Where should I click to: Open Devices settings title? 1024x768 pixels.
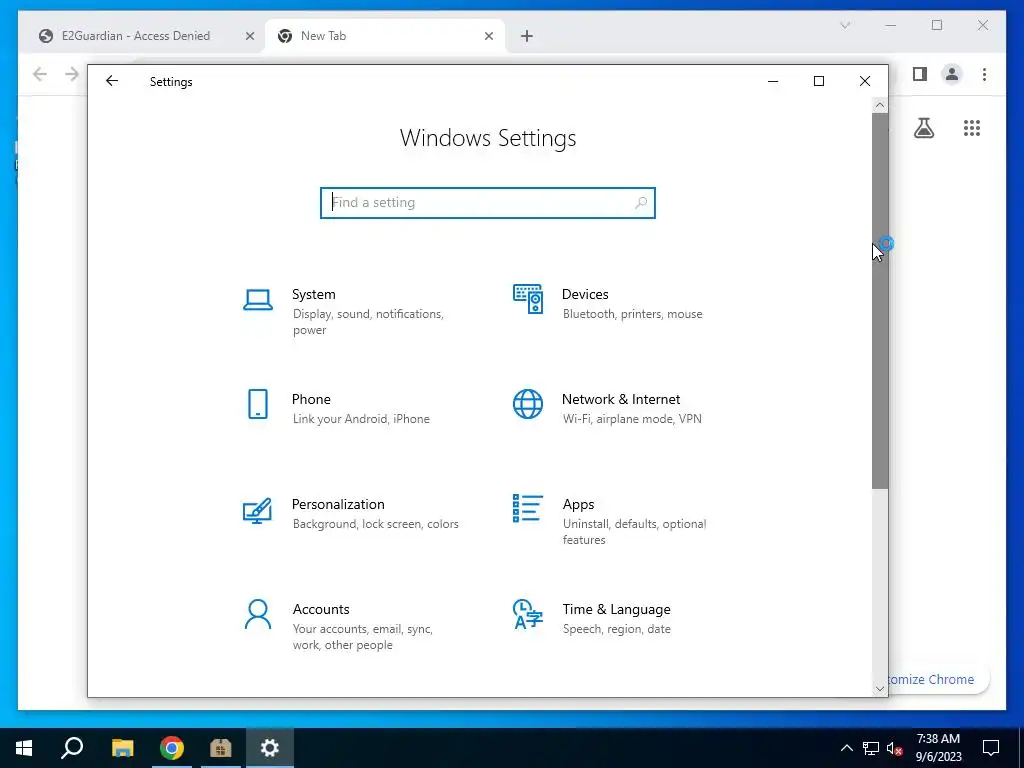pyautogui.click(x=585, y=295)
